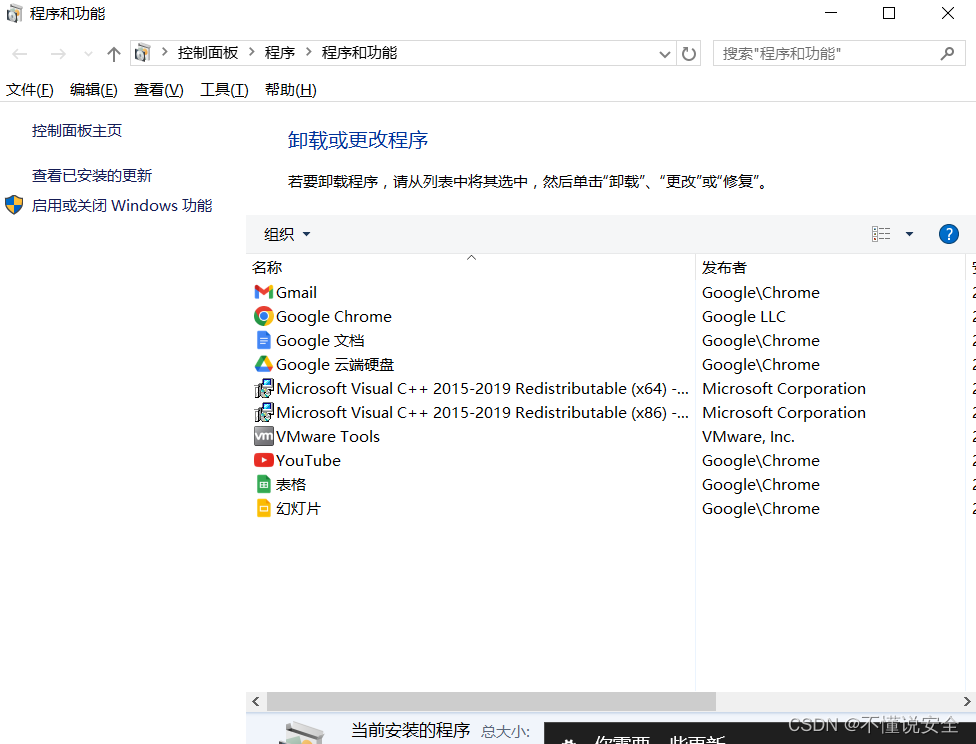Expand the view options dropdown arrow
The width and height of the screenshot is (976, 744).
coord(909,234)
